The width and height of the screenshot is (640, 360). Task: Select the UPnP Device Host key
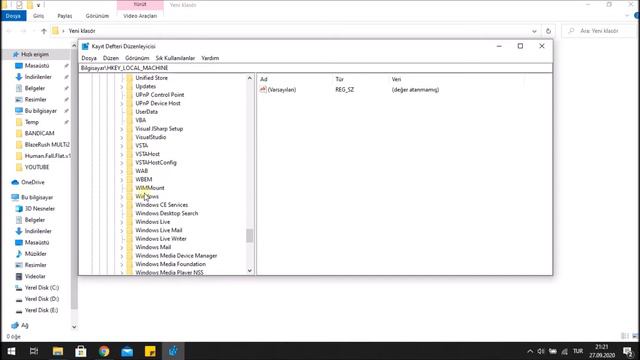tap(158, 103)
